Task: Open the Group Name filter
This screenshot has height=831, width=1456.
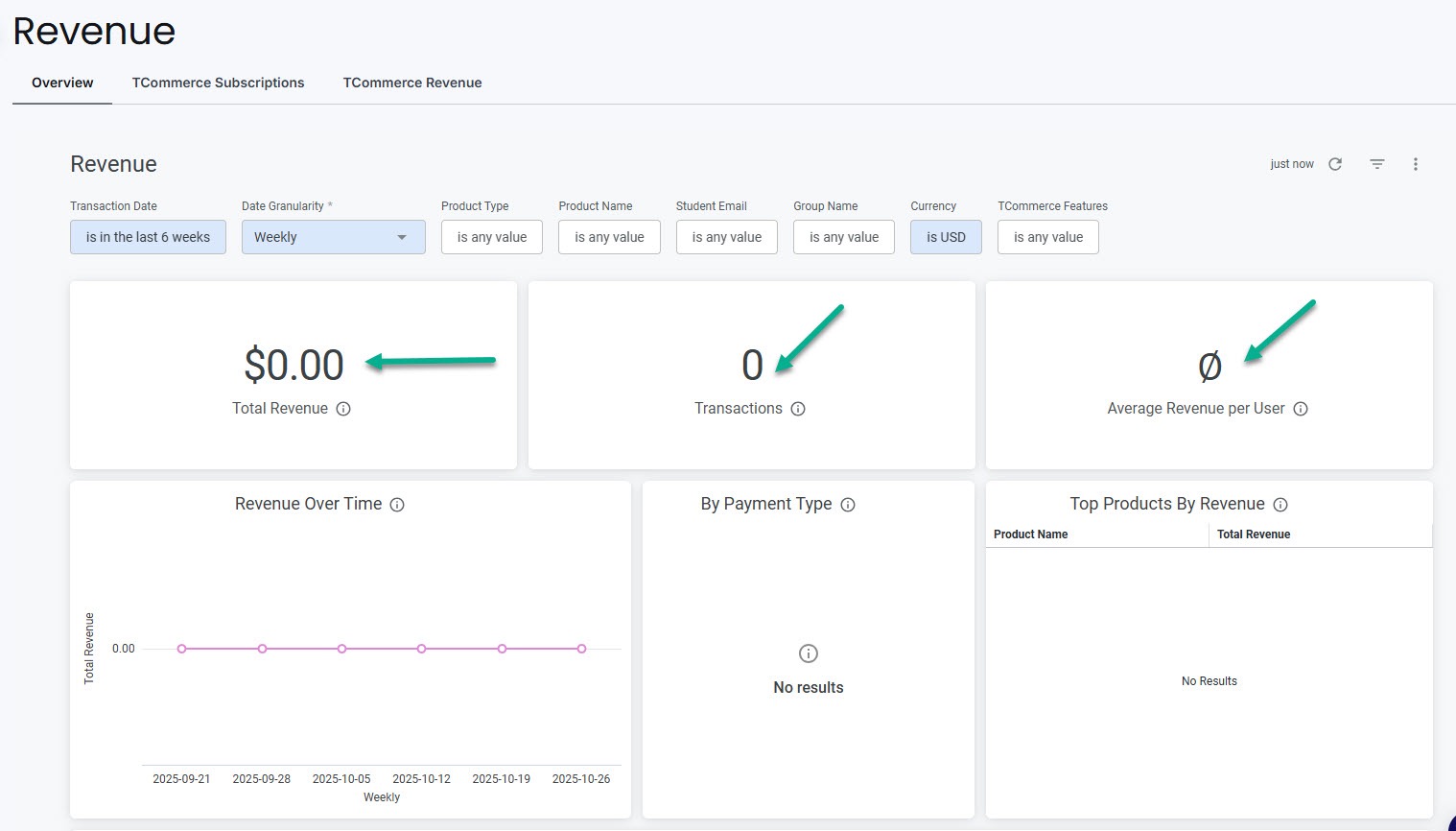Action: pyautogui.click(x=844, y=237)
